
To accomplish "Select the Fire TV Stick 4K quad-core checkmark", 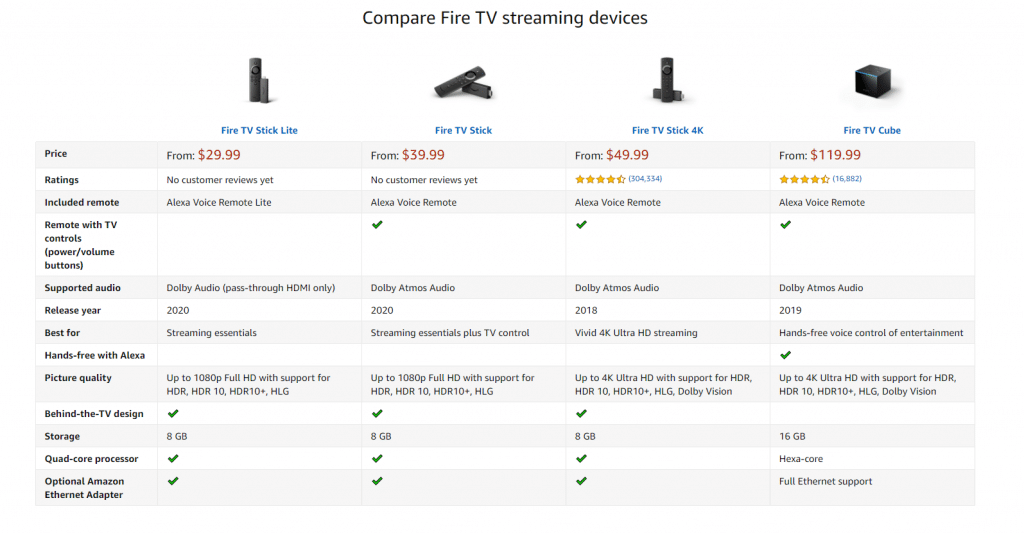I will [x=581, y=458].
